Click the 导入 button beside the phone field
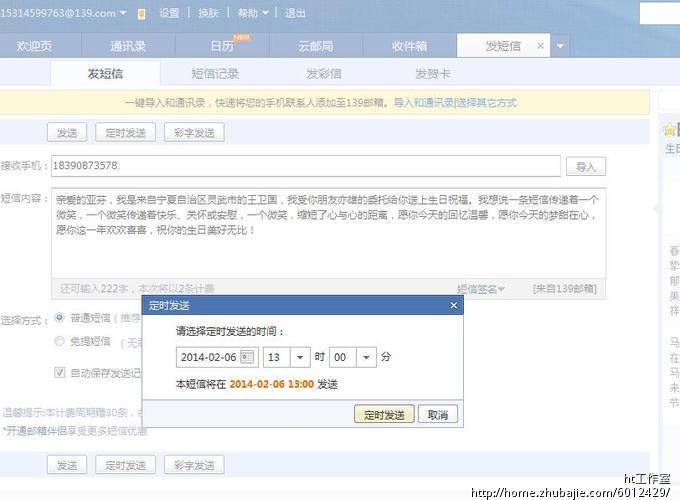The height and width of the screenshot is (500, 680). [x=586, y=167]
